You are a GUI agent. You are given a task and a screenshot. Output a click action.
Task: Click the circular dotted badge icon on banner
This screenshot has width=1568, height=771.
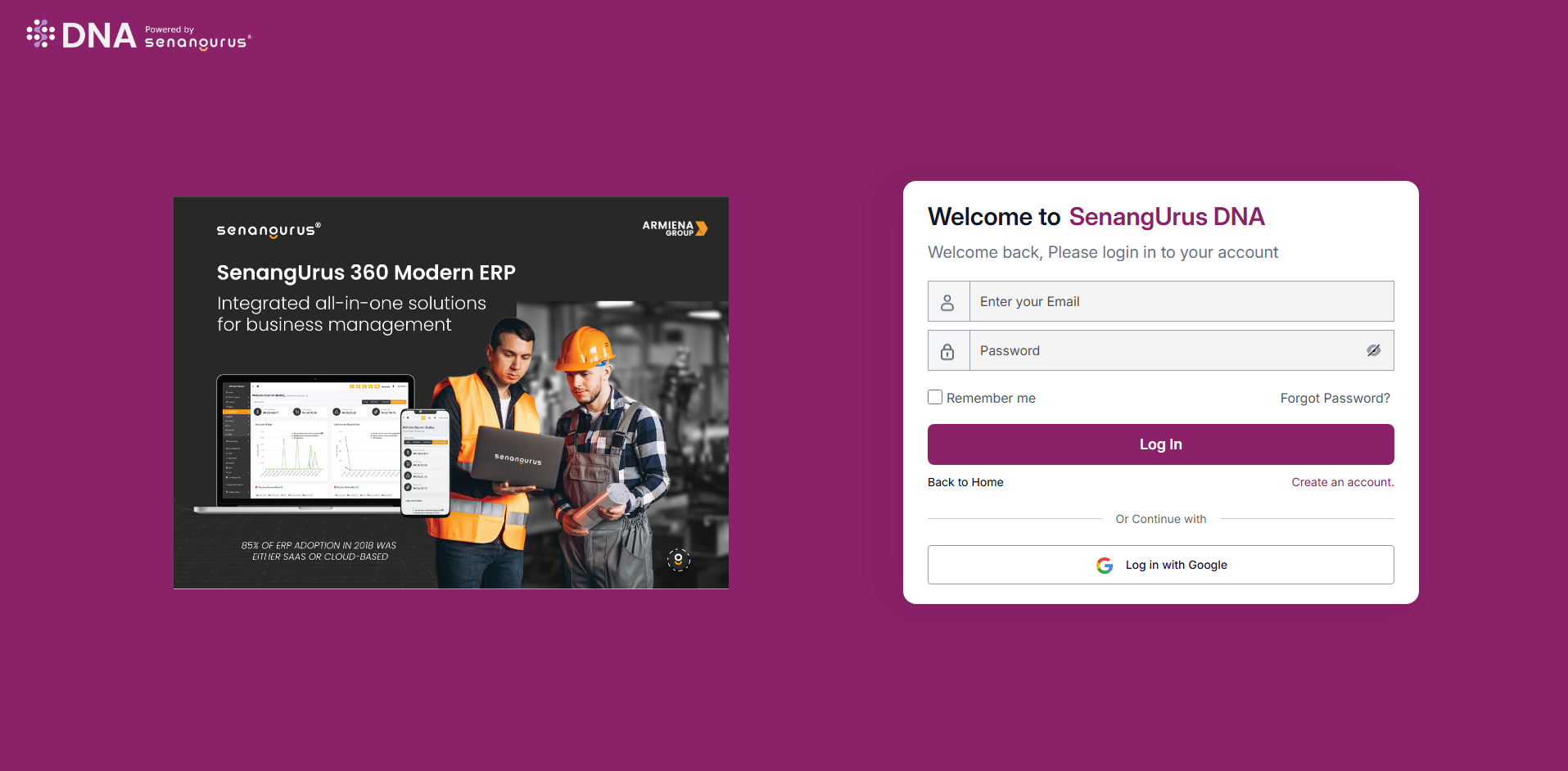(x=678, y=560)
